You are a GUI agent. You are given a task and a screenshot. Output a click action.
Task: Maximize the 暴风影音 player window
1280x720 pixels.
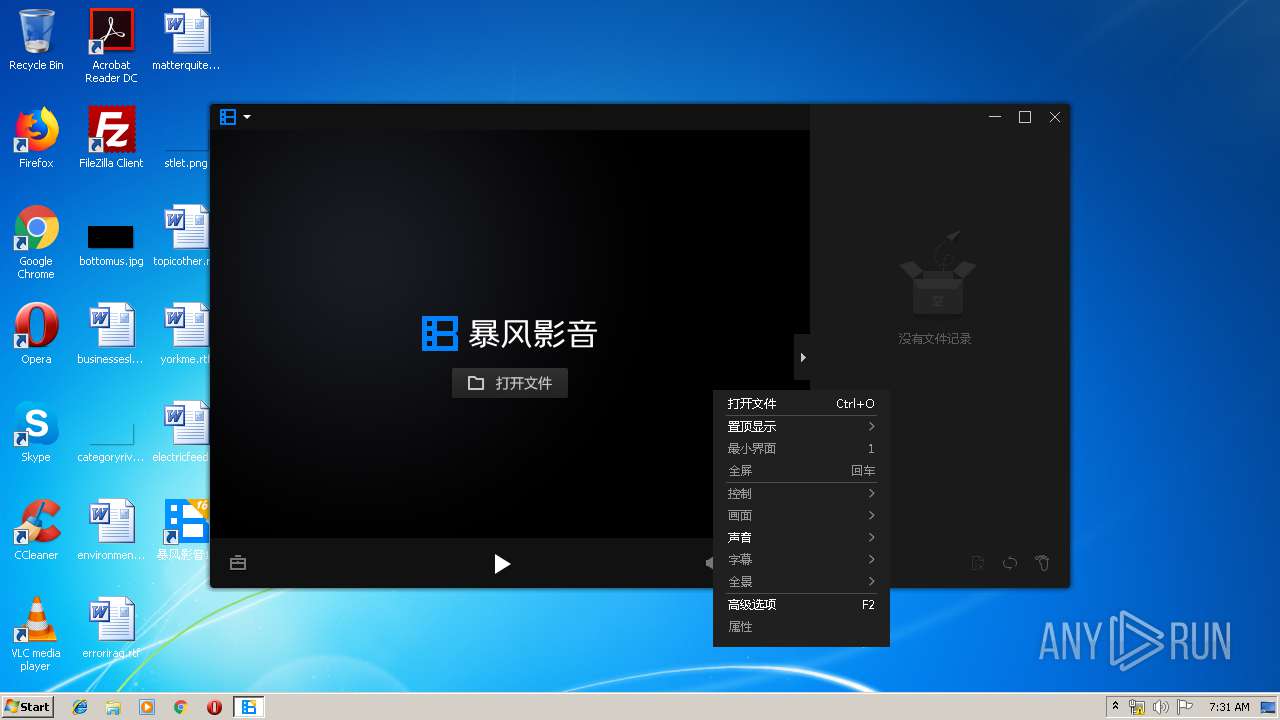tap(1025, 117)
